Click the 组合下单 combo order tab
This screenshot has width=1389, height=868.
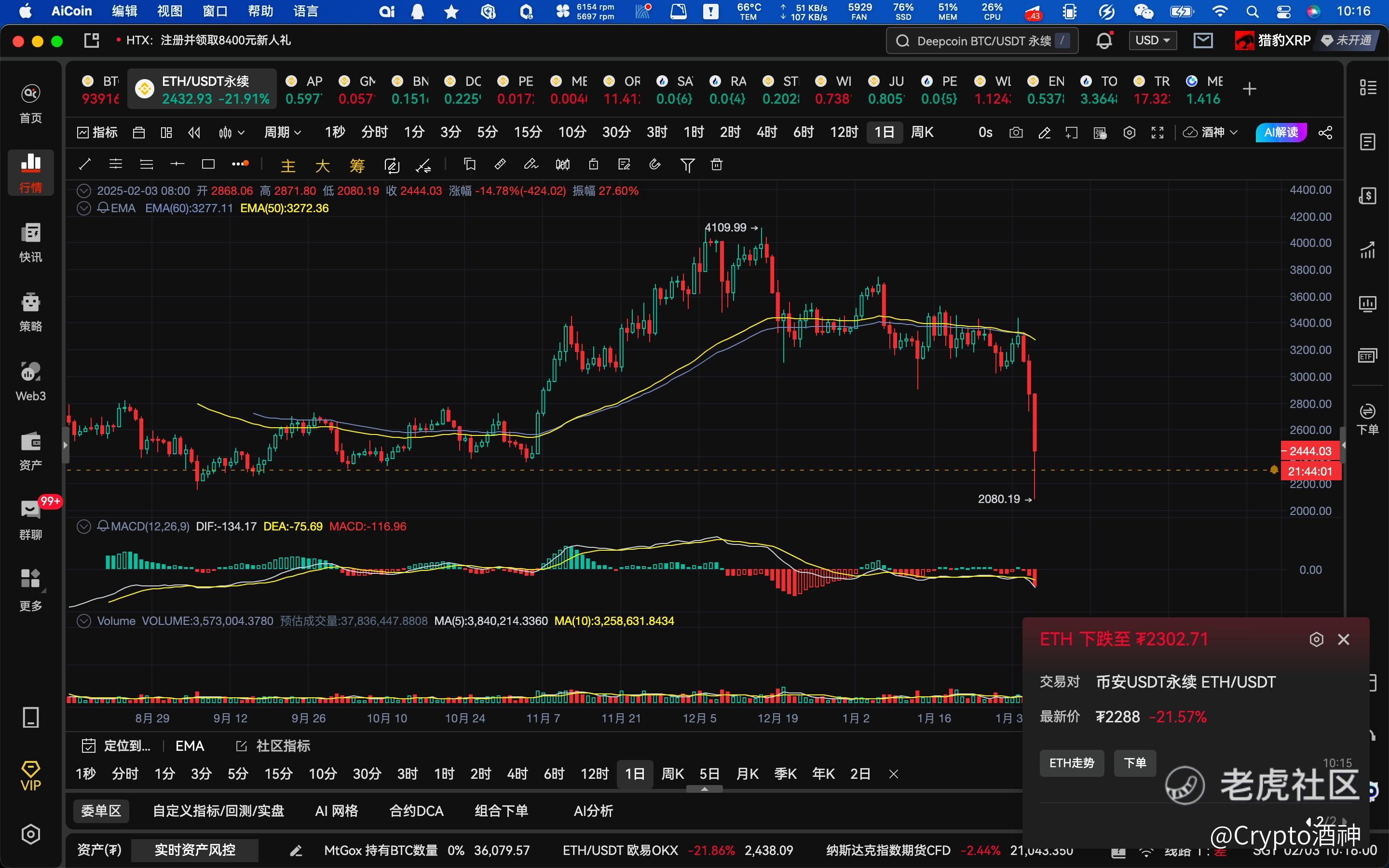click(501, 811)
